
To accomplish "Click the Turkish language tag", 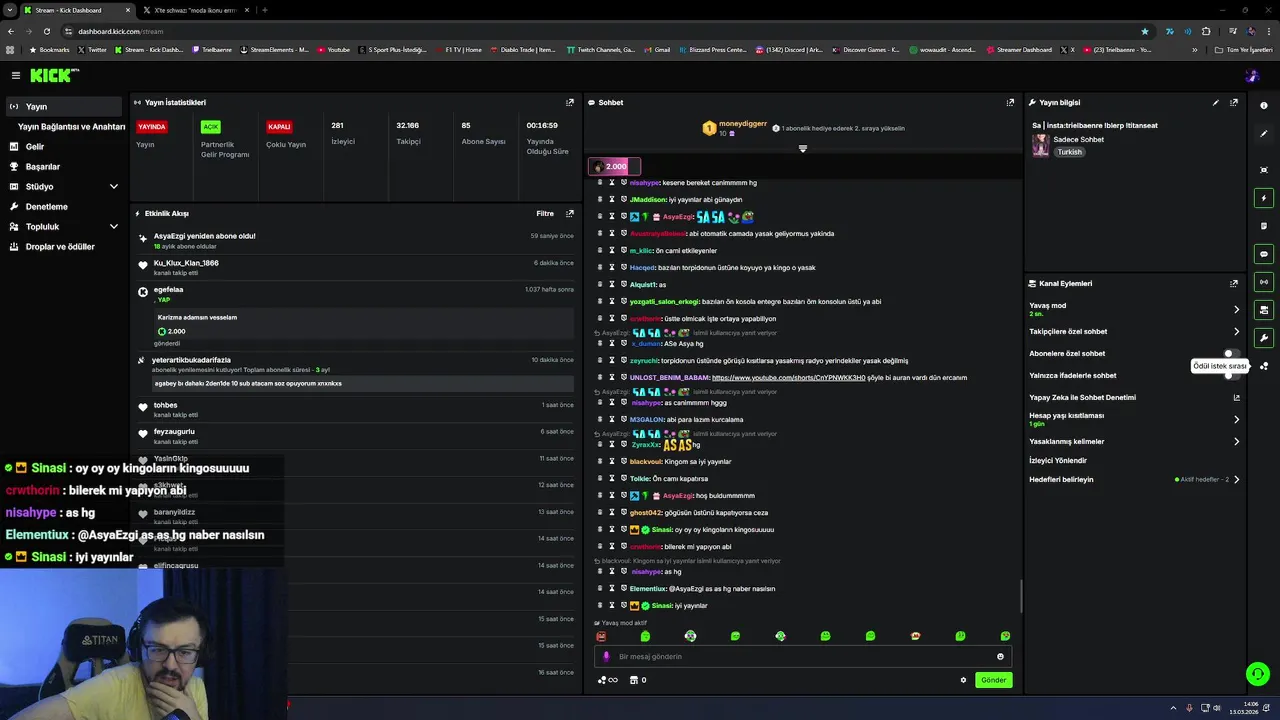I will coord(1070,152).
